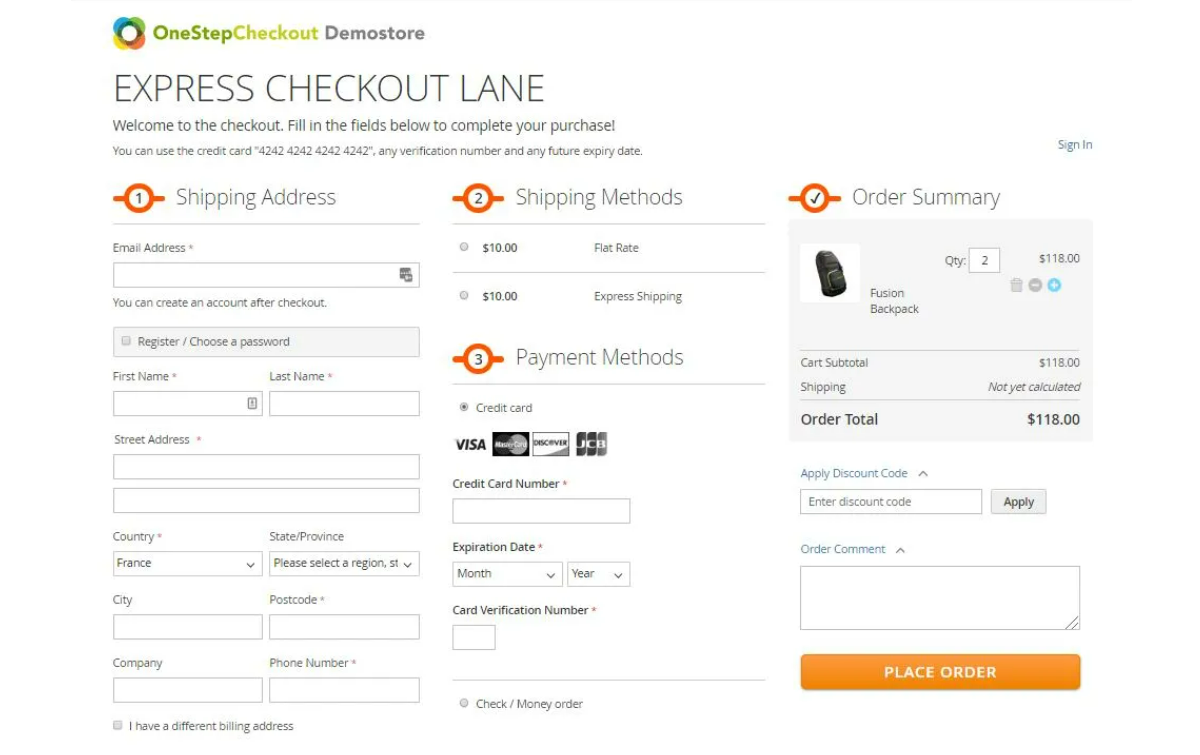Viewport: 1200px width, 755px height.
Task: Select Check / Money order payment
Action: pos(464,703)
